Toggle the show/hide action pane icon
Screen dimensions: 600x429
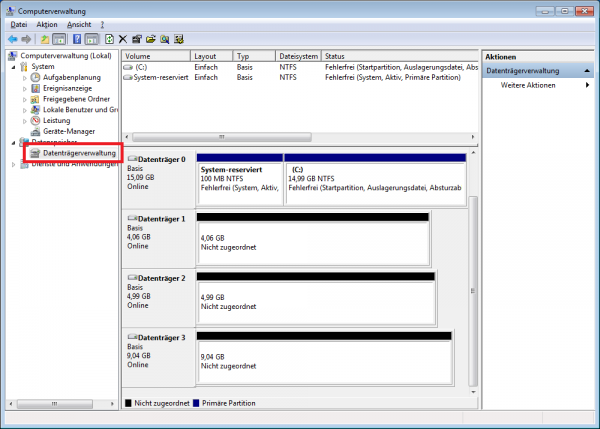92,39
